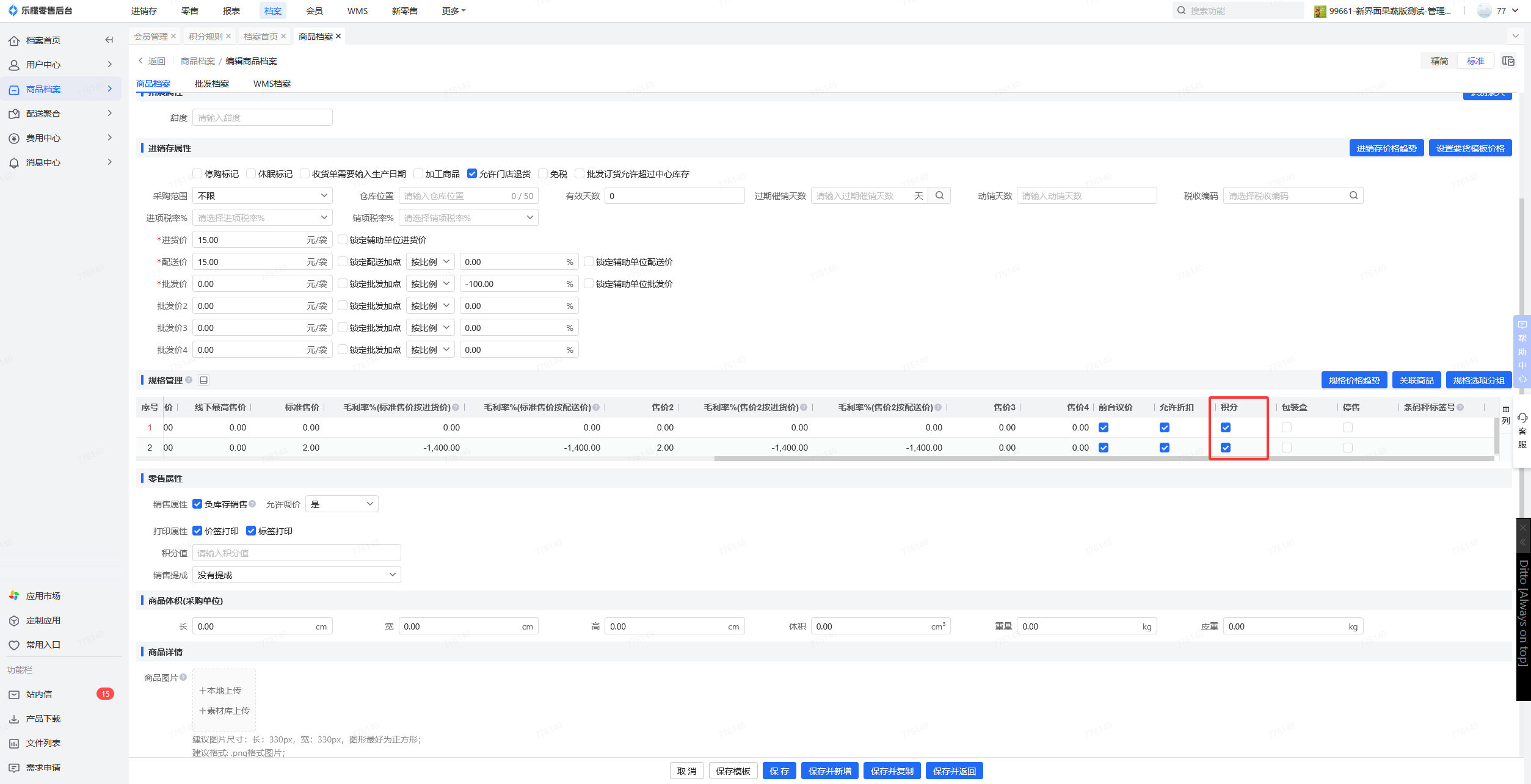Click the layout settings icon beside 标准
1531x784 pixels.
point(1508,61)
